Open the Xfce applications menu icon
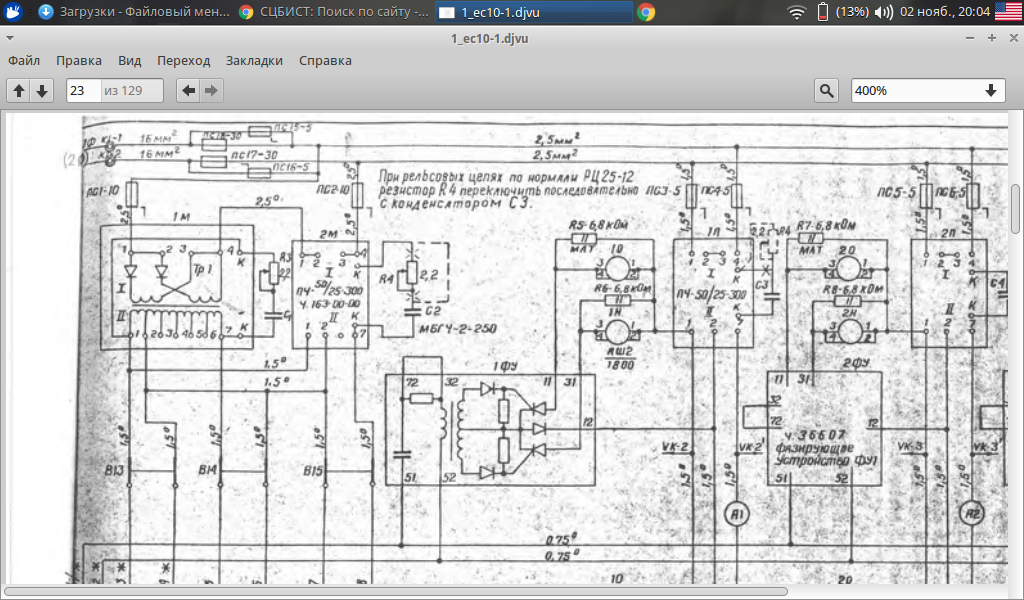 coord(14,12)
